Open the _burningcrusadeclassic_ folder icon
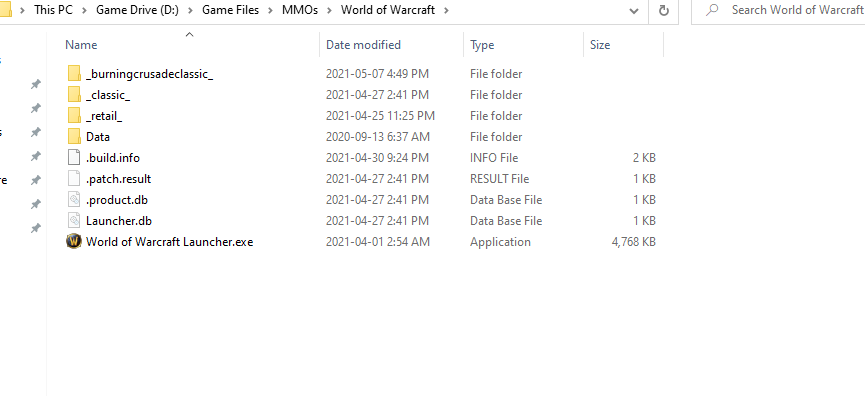Screen dimensions: 865x396 (74, 73)
